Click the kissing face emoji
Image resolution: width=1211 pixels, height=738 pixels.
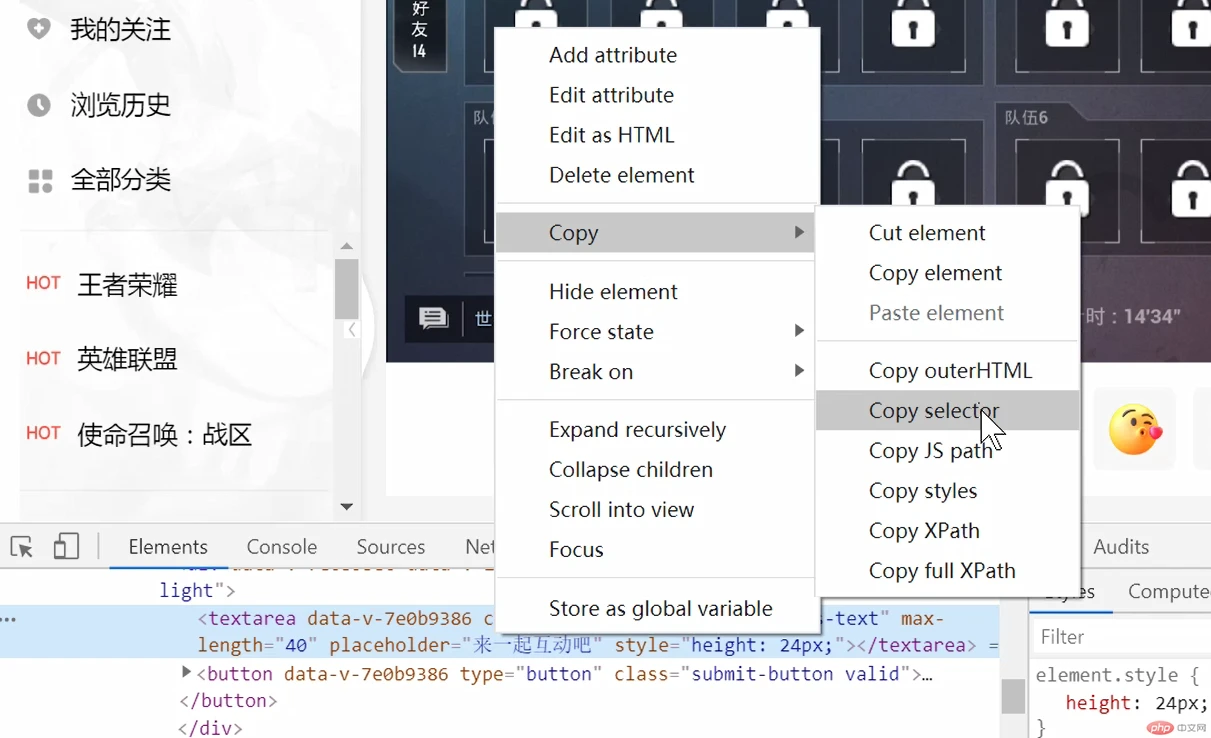click(1135, 430)
